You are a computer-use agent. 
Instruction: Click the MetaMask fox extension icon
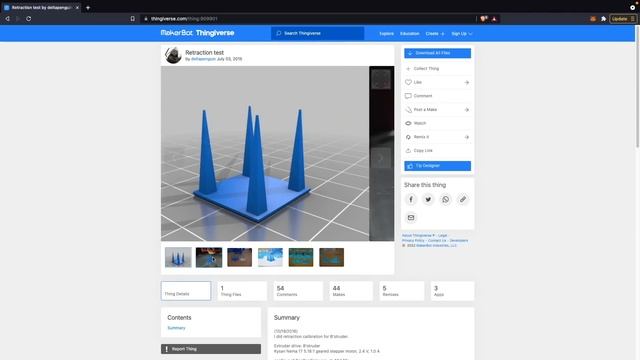(593, 19)
